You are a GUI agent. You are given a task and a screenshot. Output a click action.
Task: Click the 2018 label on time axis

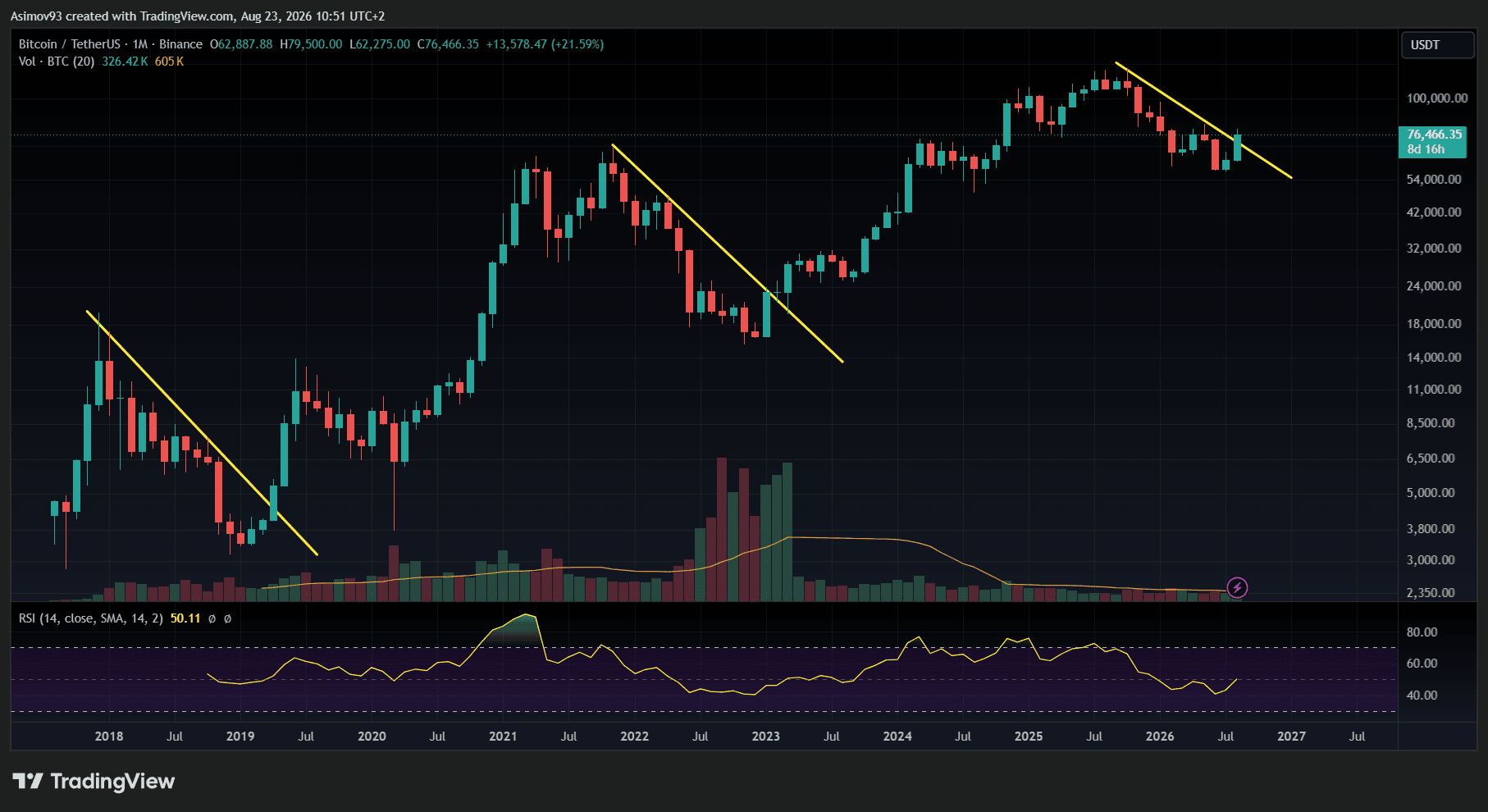[x=109, y=737]
